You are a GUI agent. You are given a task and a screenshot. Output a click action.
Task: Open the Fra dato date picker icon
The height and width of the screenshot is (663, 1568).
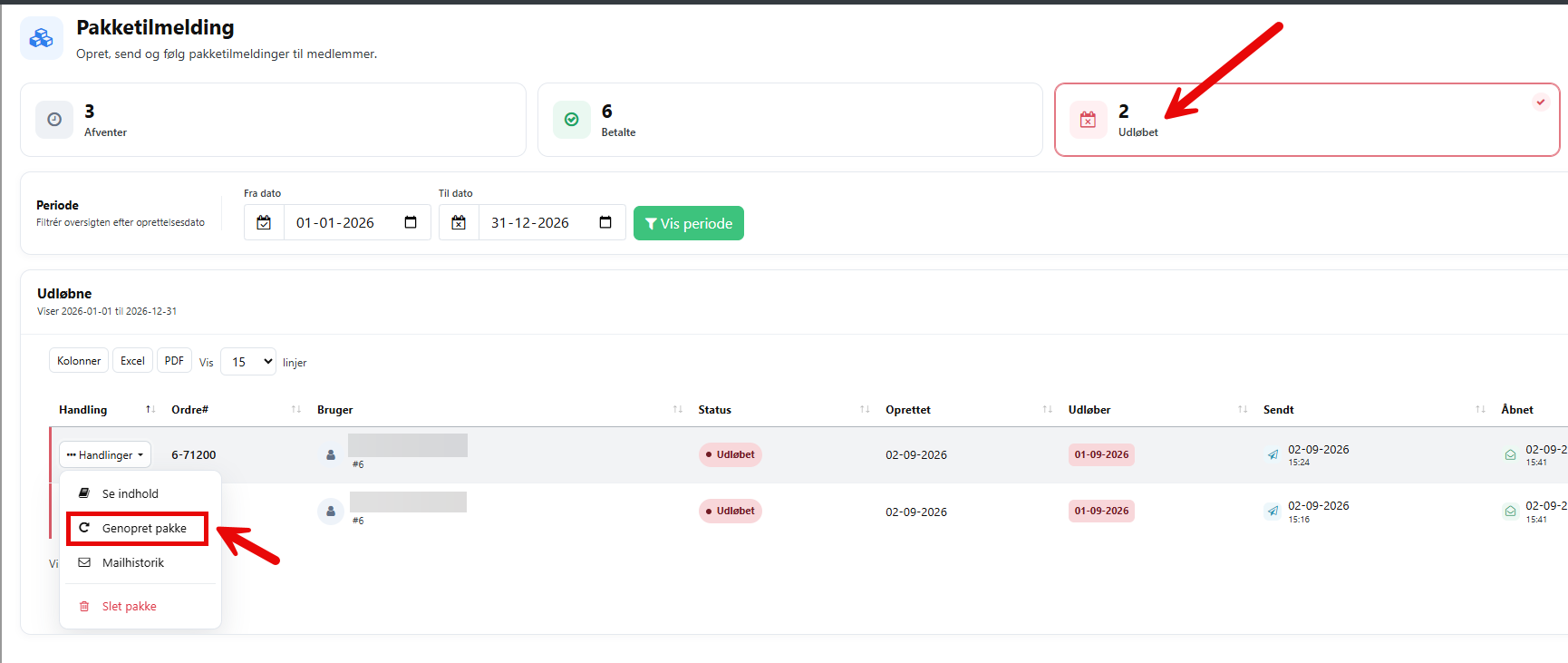pos(411,222)
